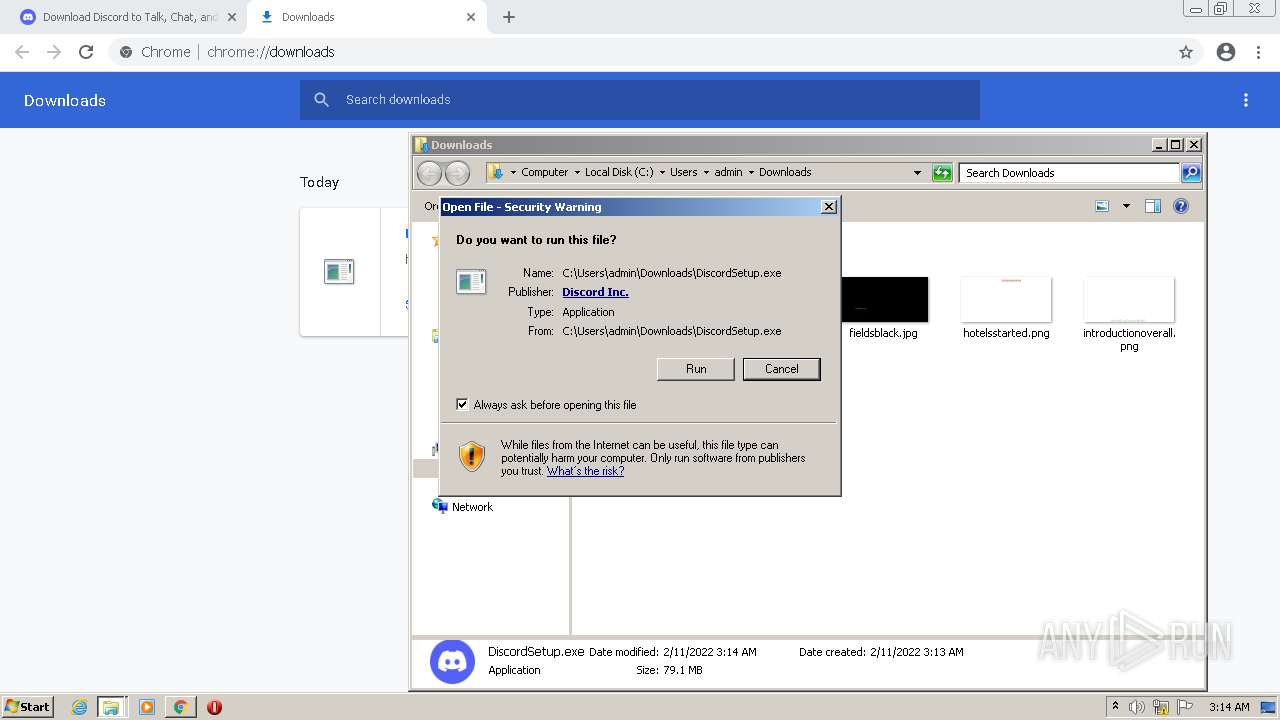Open the Downloads page three-dot more actions menu
1280x720 pixels.
pos(1246,100)
